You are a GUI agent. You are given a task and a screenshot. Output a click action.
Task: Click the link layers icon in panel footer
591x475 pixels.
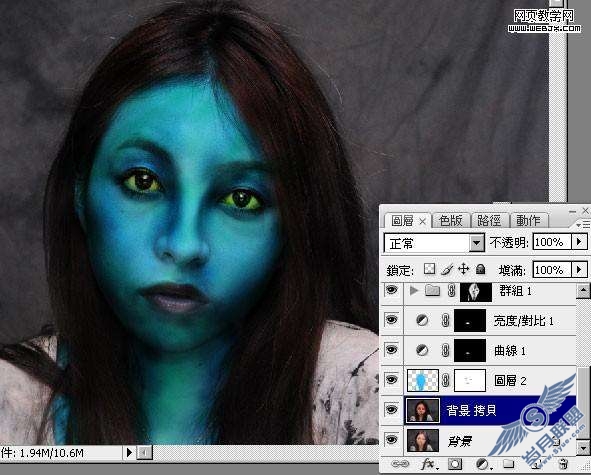(x=400, y=464)
